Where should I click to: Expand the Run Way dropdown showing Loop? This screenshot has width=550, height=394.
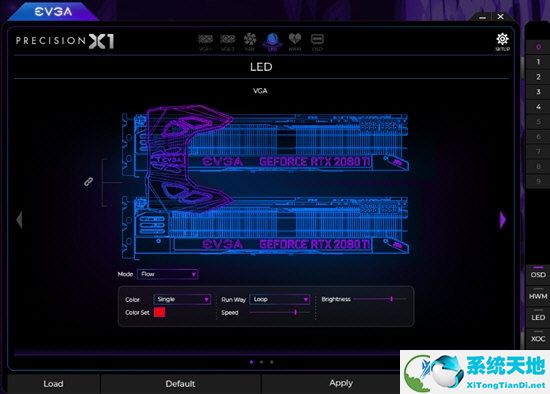point(280,299)
